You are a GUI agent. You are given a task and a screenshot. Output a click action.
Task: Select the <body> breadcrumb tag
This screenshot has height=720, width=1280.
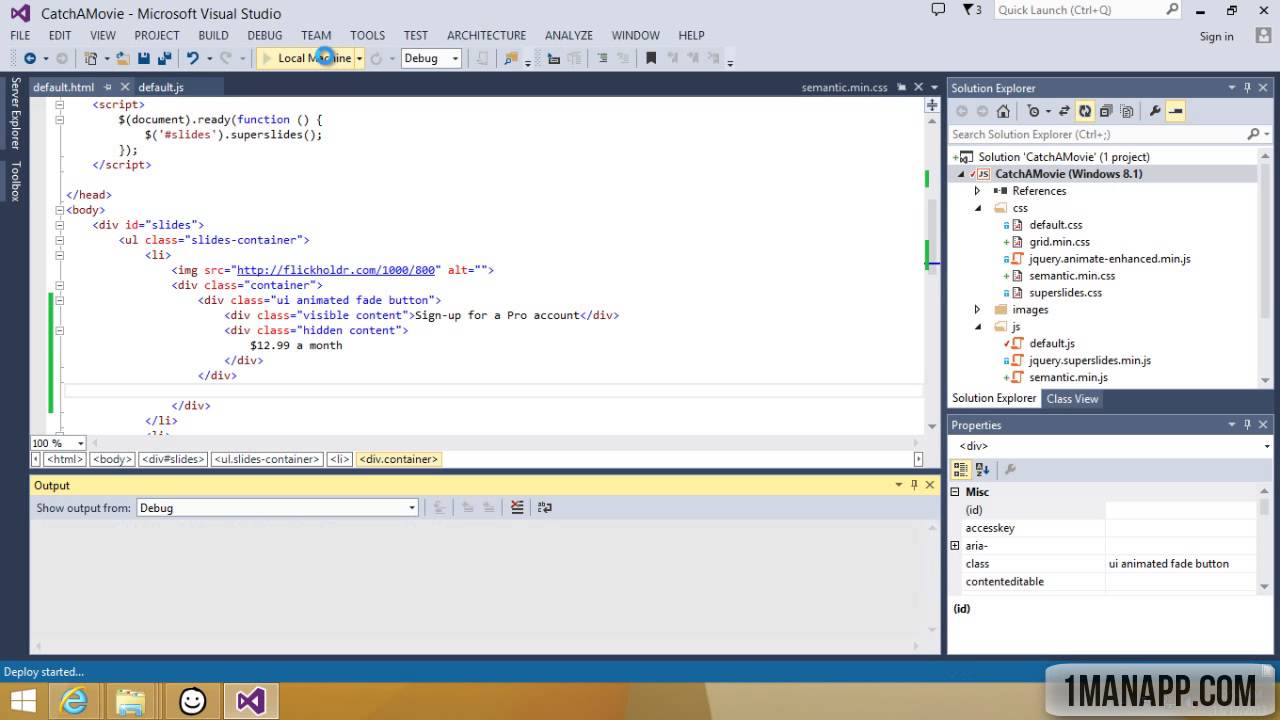click(112, 459)
